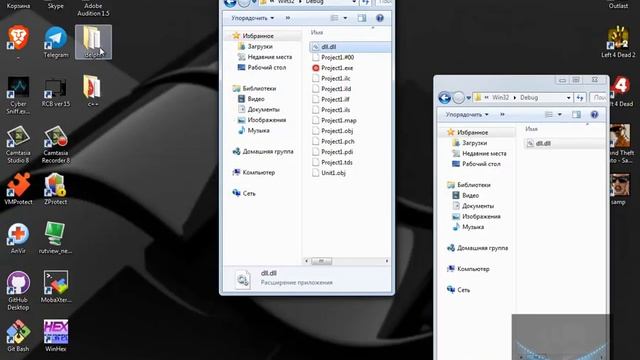Open the Left 4 Dead 2 shortcut
The image size is (640, 360).
click(x=618, y=42)
